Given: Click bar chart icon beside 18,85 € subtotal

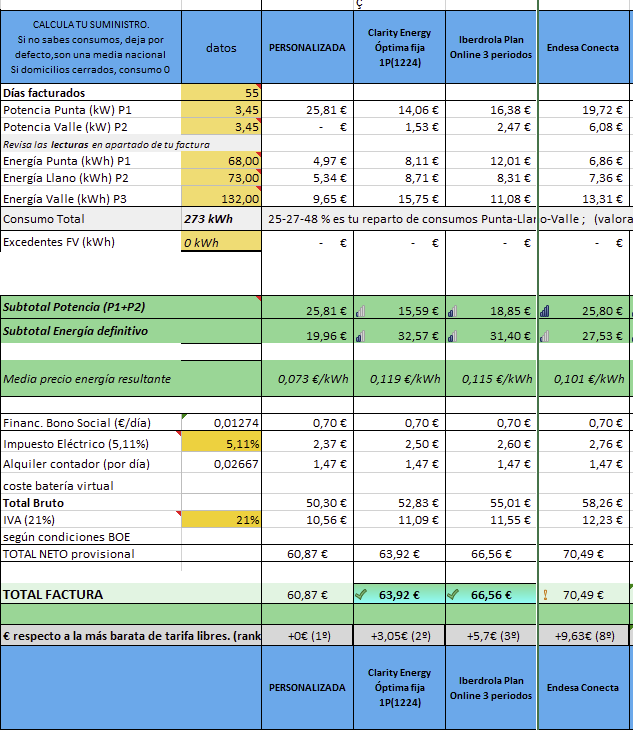Looking at the screenshot, I should click(452, 311).
